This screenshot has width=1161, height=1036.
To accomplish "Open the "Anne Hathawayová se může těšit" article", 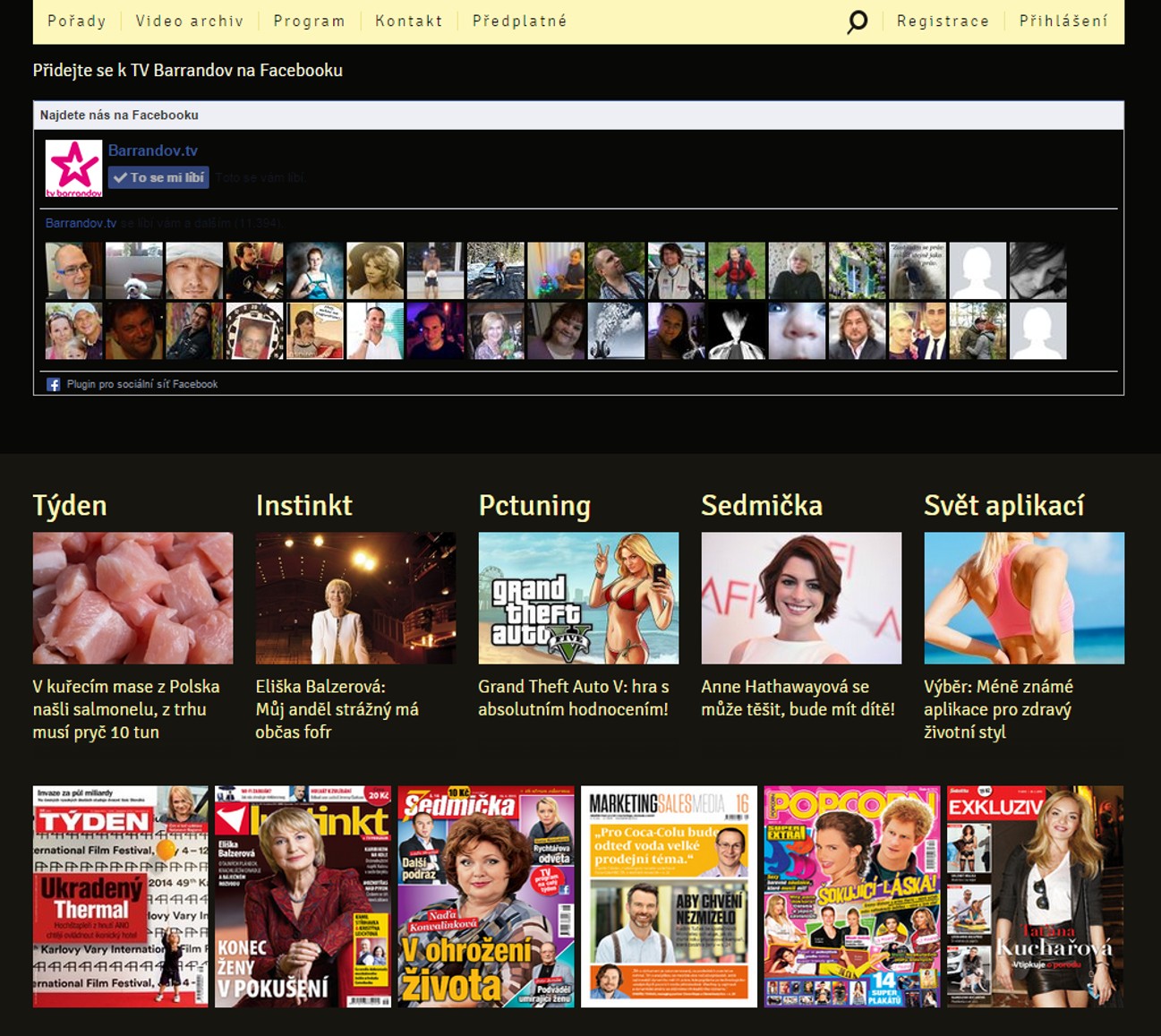I will tap(798, 698).
